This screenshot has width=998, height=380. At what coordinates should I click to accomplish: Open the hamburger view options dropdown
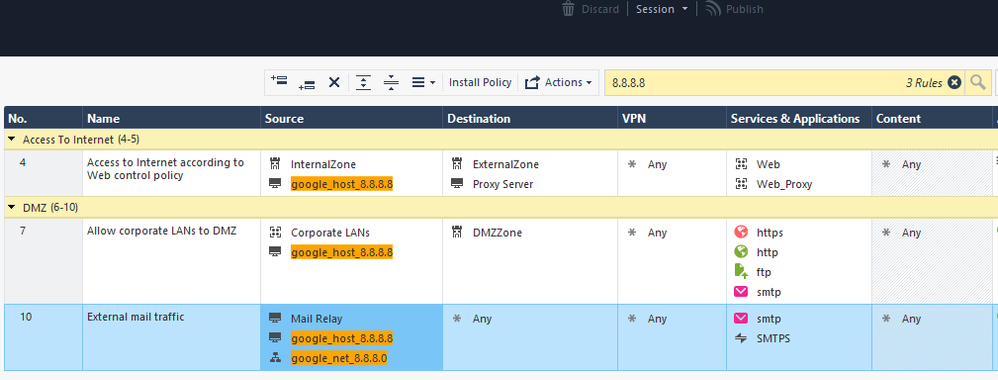pyautogui.click(x=423, y=82)
